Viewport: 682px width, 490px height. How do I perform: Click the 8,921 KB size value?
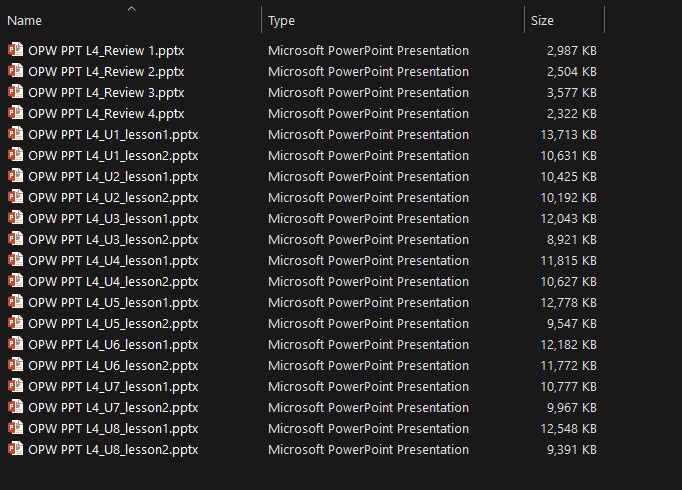point(572,240)
